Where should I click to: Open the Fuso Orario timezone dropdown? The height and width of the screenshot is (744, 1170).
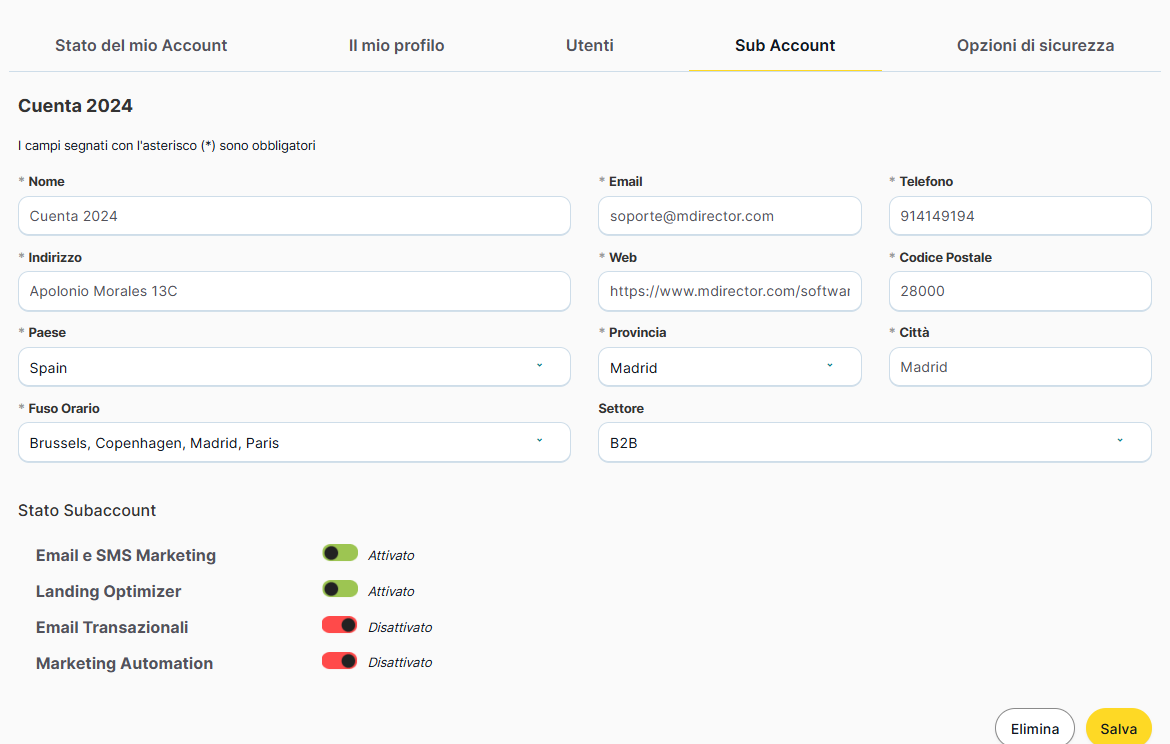coord(294,442)
